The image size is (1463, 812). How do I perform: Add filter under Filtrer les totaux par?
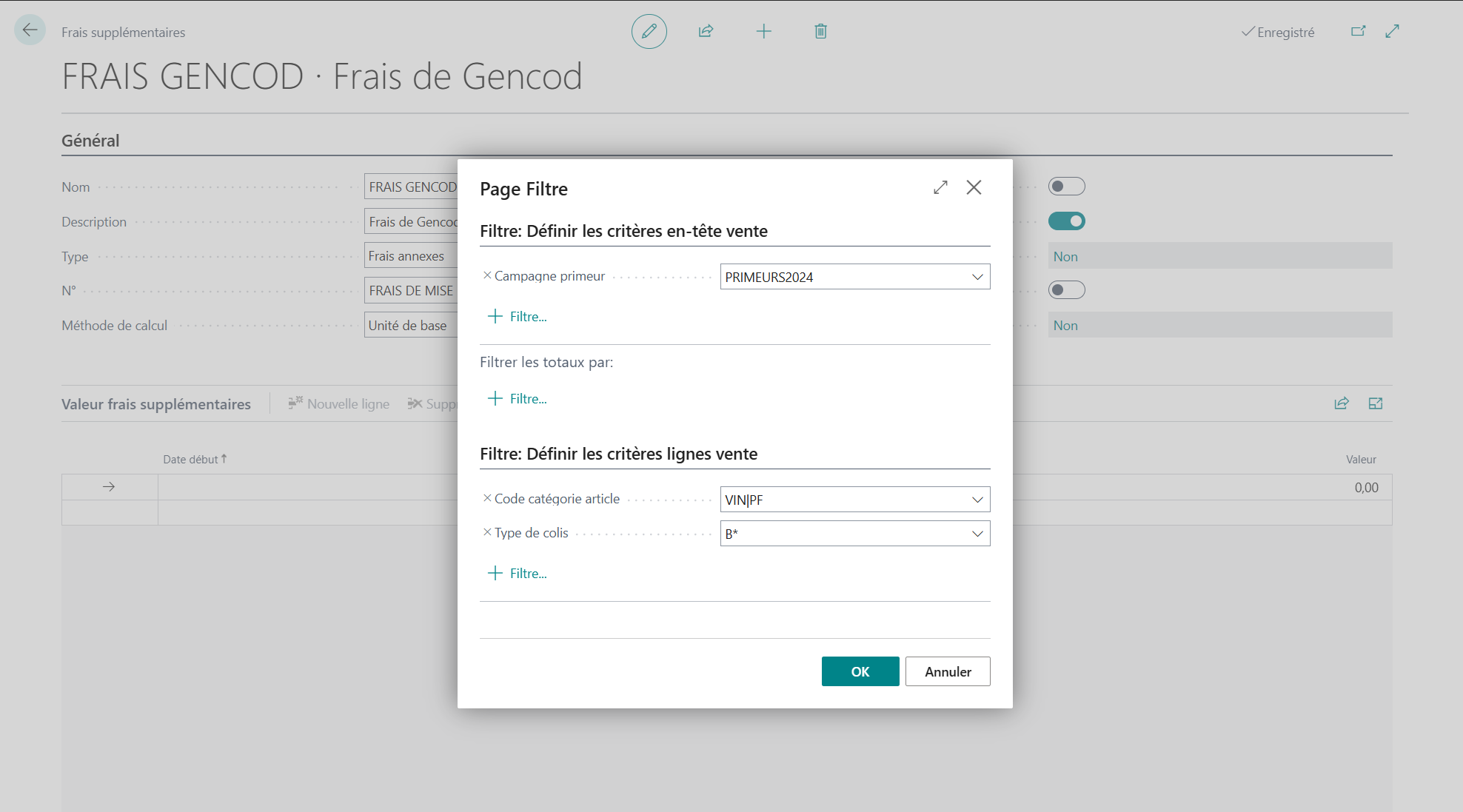pyautogui.click(x=518, y=398)
